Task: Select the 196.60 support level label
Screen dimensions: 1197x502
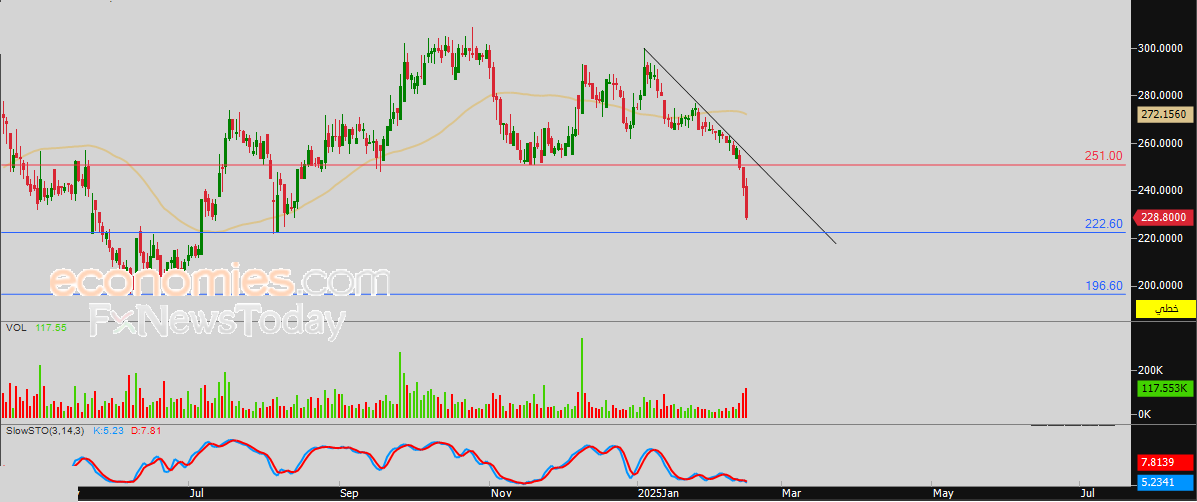Action: pyautogui.click(x=1104, y=287)
